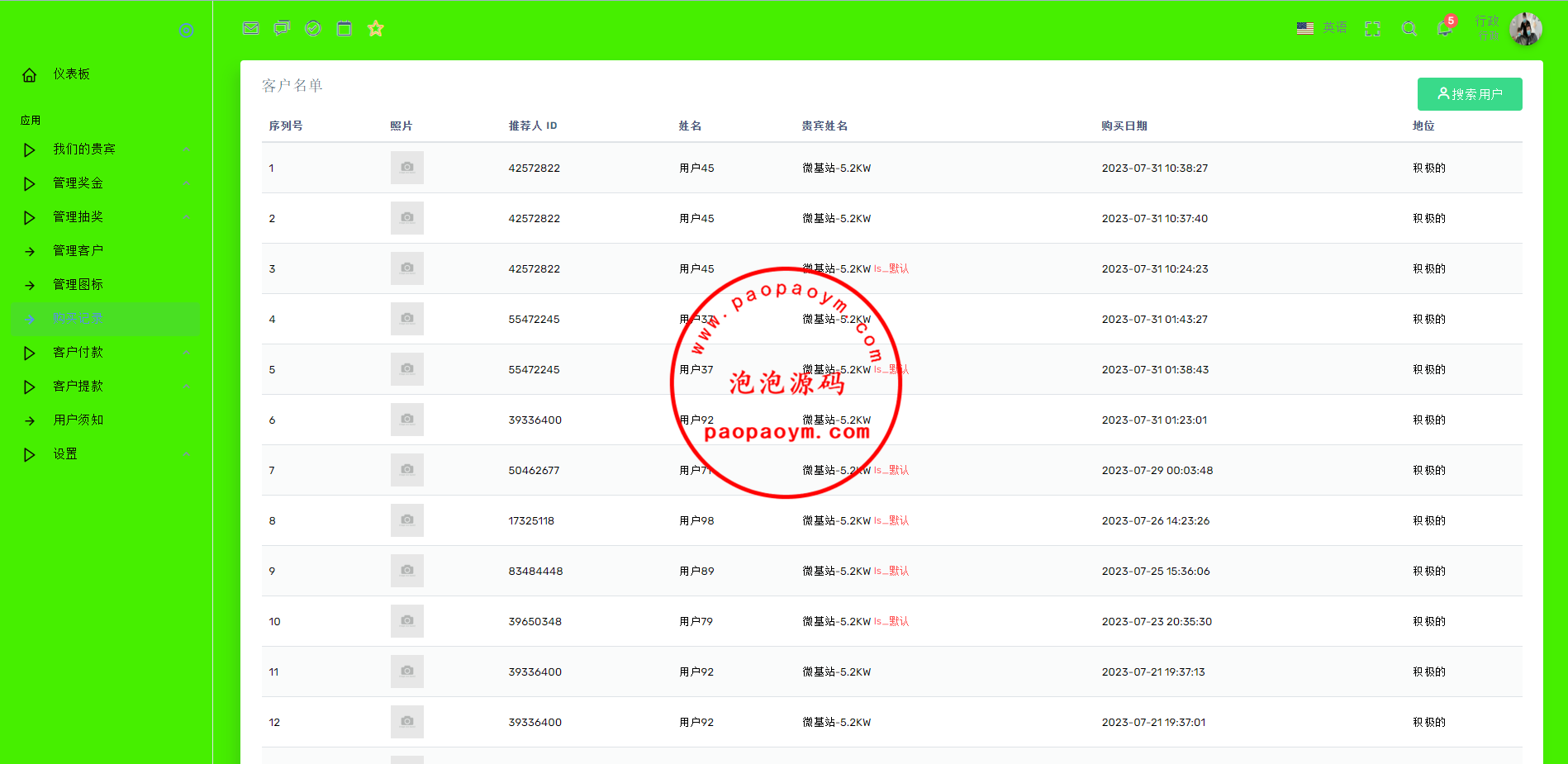Open the user profile avatar
The image size is (1568, 764).
point(1525,29)
